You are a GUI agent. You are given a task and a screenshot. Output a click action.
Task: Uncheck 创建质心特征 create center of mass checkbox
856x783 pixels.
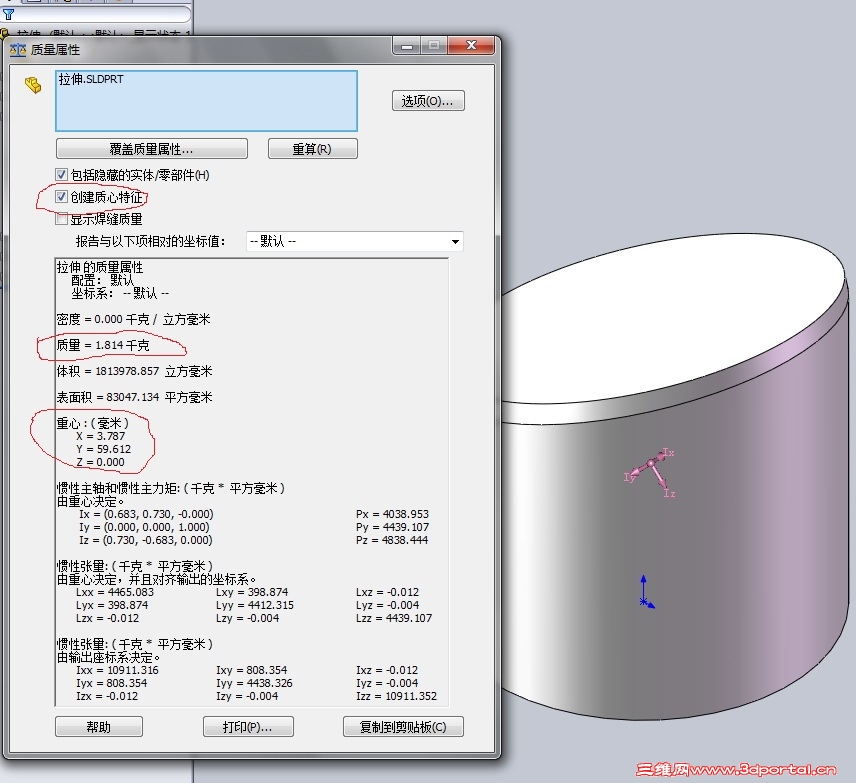tap(62, 197)
